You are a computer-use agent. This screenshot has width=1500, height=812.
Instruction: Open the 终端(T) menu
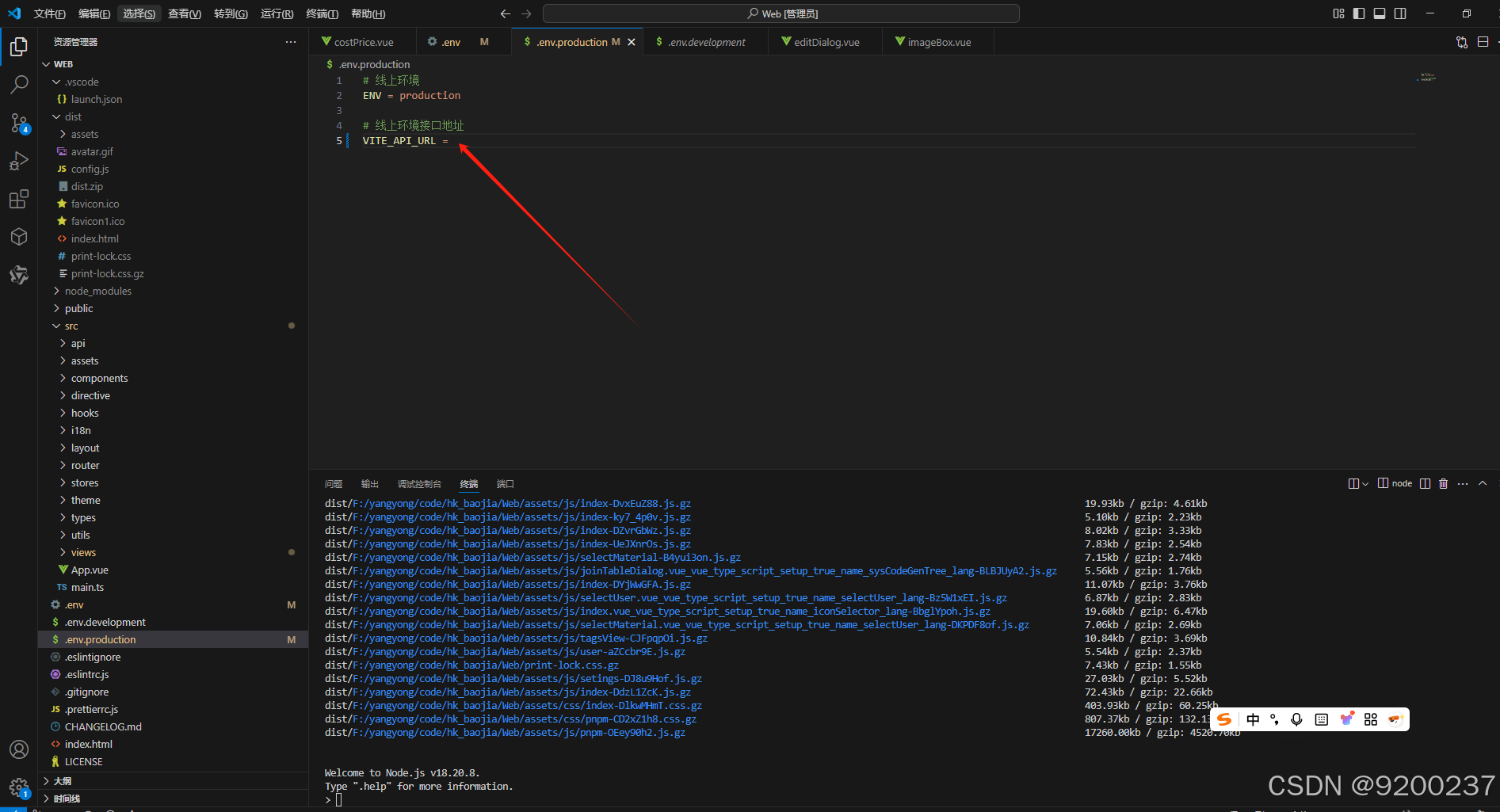[323, 13]
